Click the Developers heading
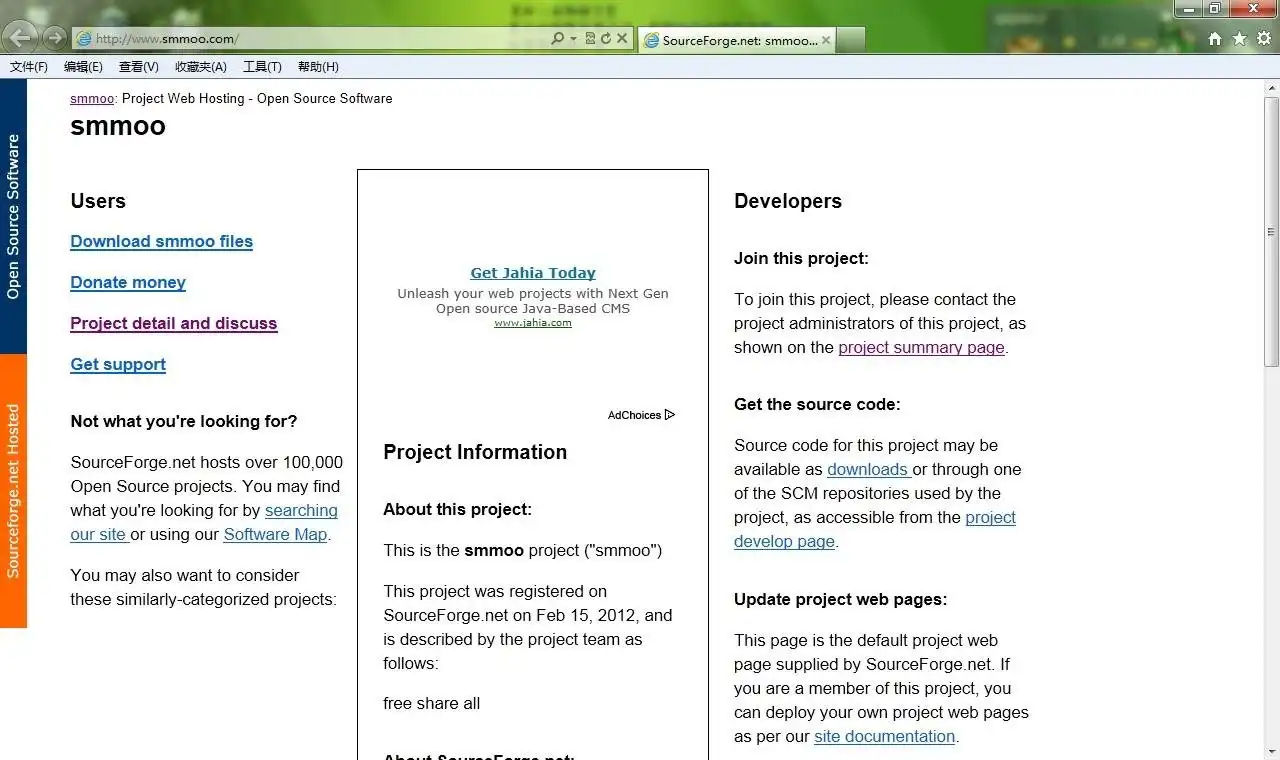This screenshot has width=1280, height=760. point(788,201)
